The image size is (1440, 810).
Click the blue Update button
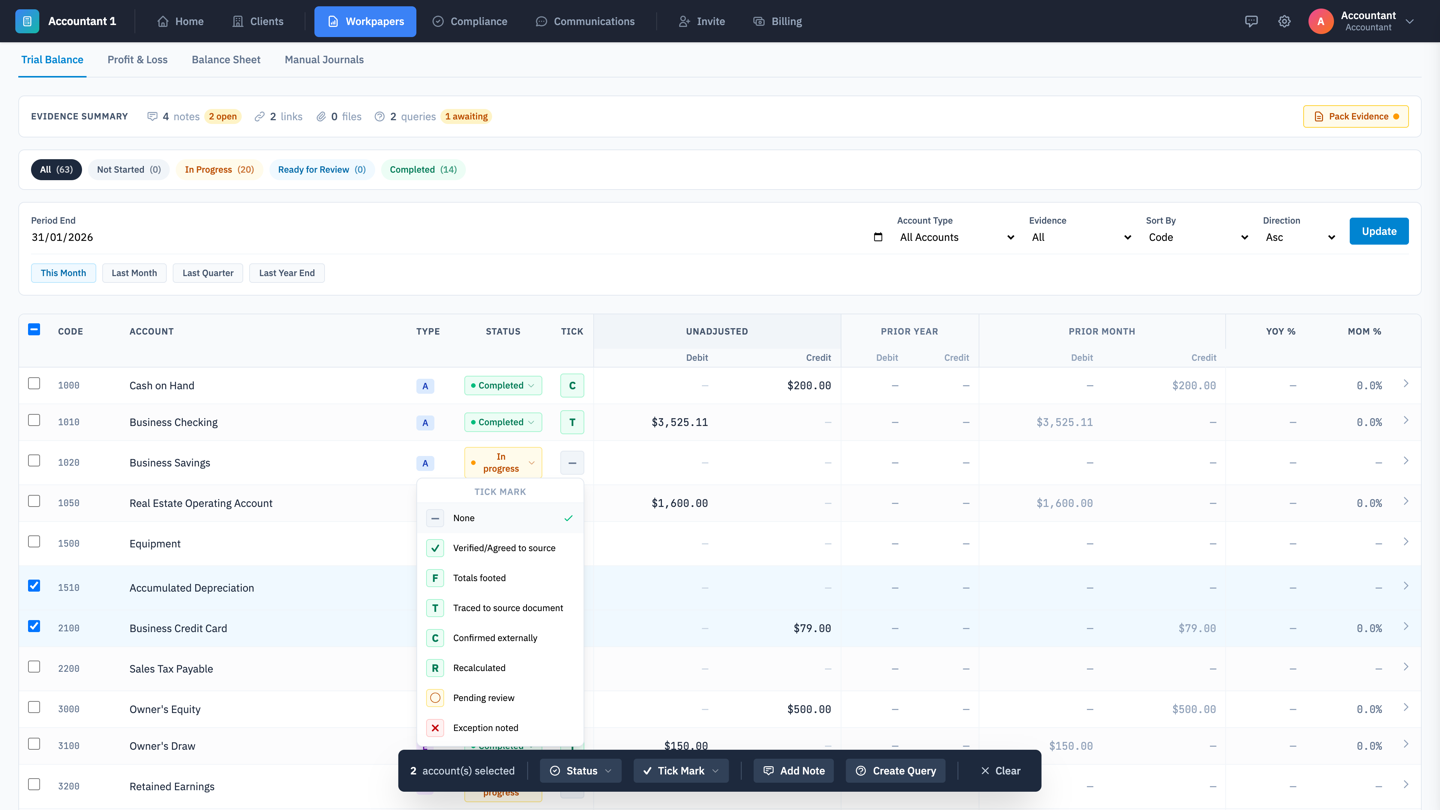point(1378,231)
